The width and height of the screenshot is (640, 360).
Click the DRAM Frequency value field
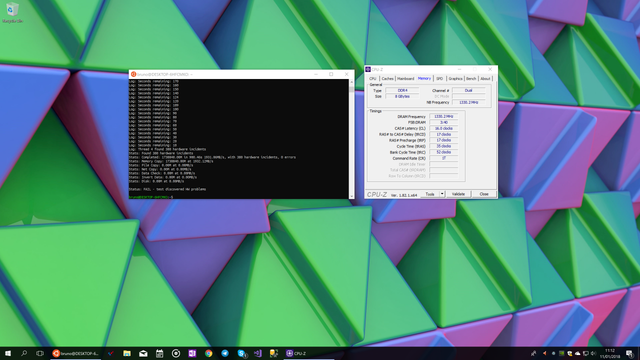click(x=444, y=116)
